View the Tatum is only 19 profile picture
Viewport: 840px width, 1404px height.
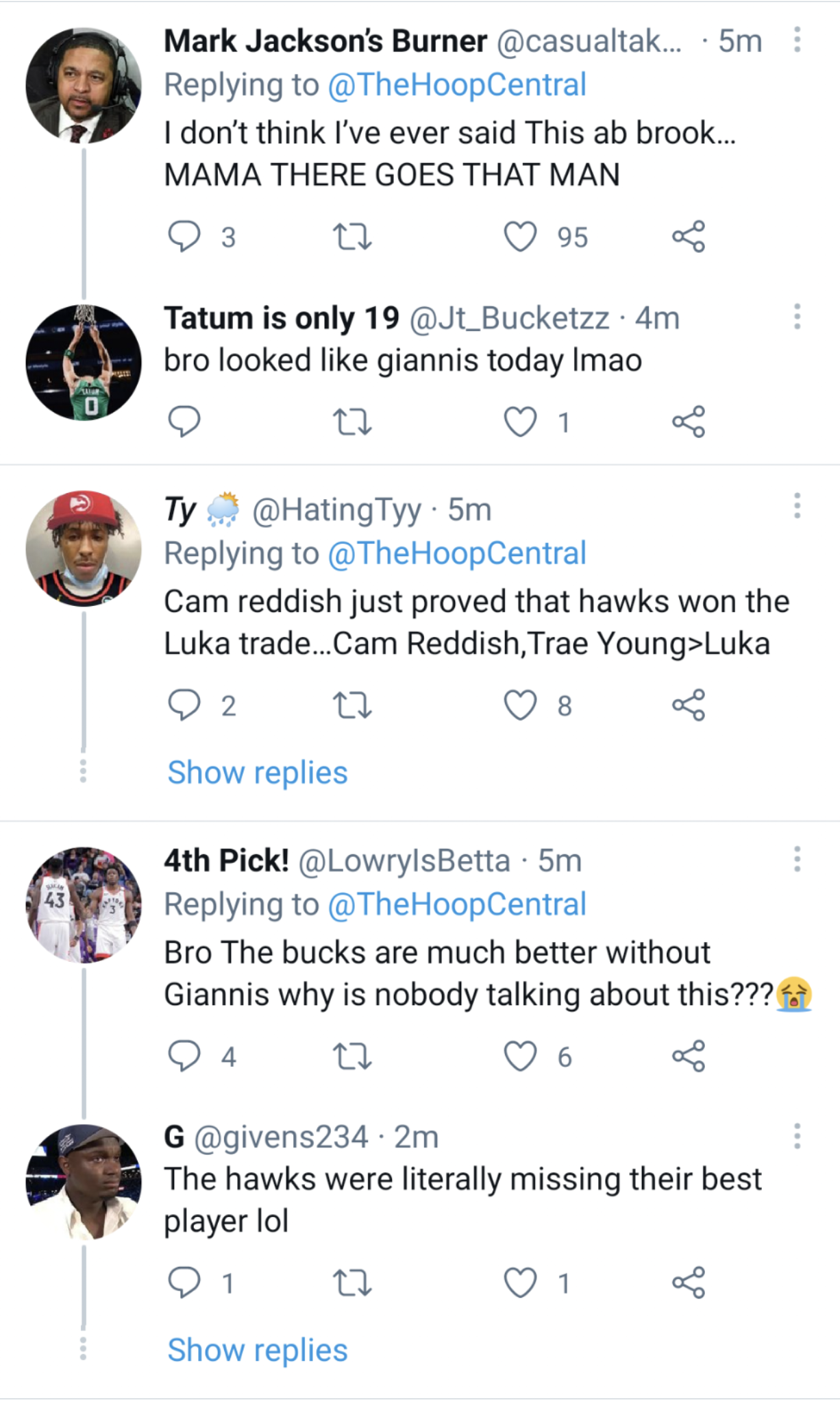[x=84, y=362]
